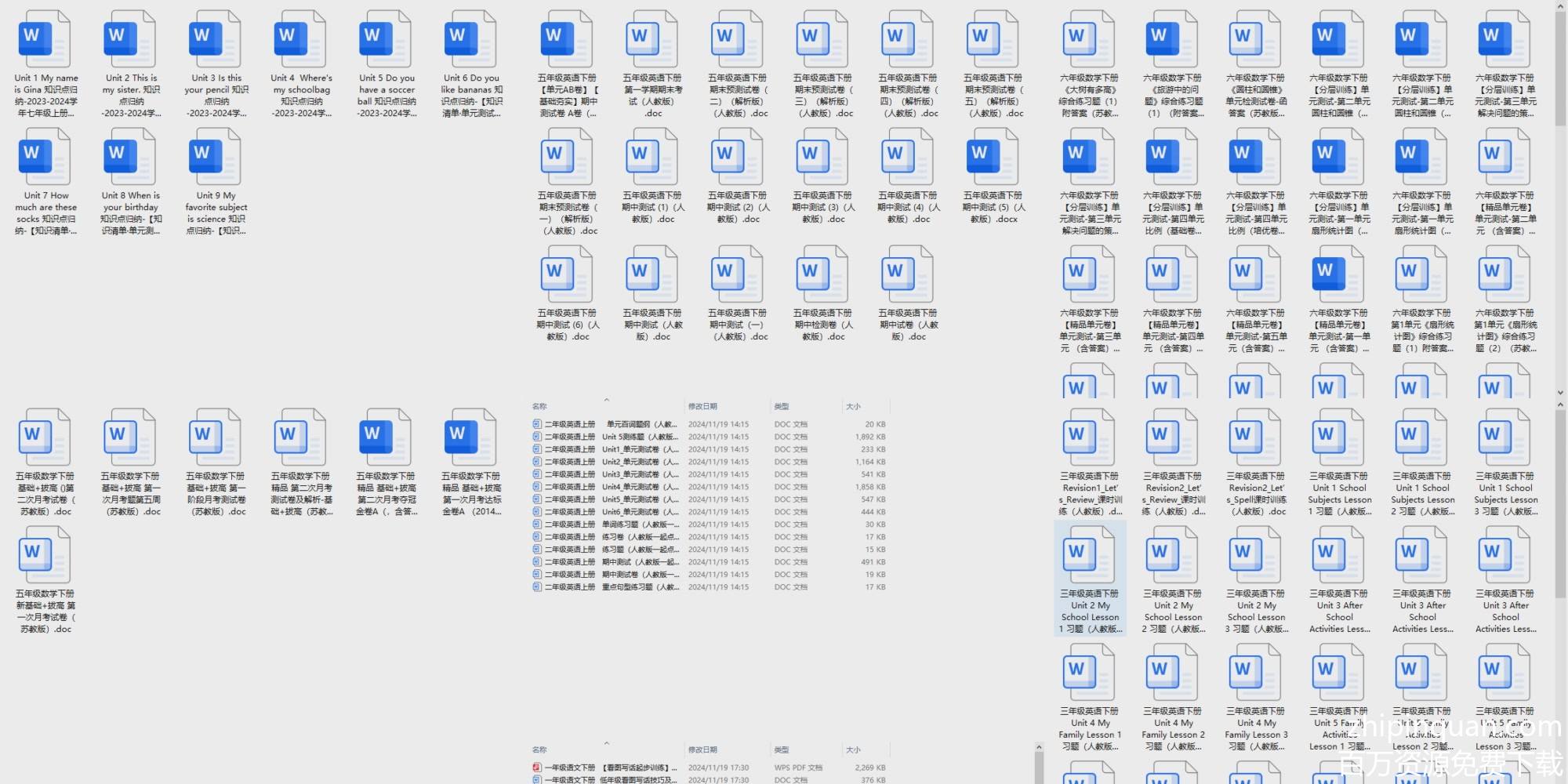The height and width of the screenshot is (784, 1568).
Task: Select 五年级数学下册 新基础+拔高 第一次月考试卷 file
Action: click(45, 557)
